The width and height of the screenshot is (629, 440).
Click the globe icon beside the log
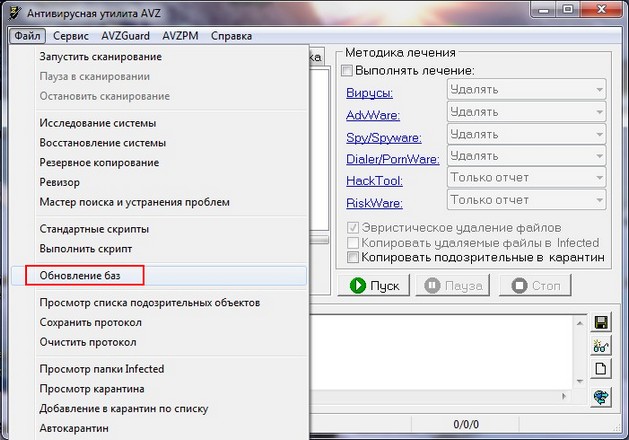tap(601, 397)
